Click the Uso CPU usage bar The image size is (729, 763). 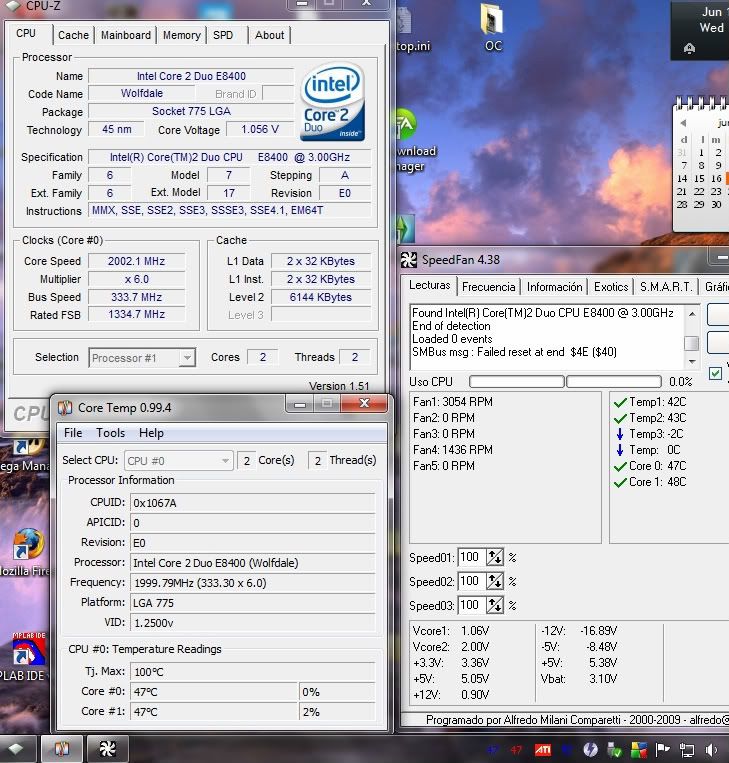click(565, 382)
